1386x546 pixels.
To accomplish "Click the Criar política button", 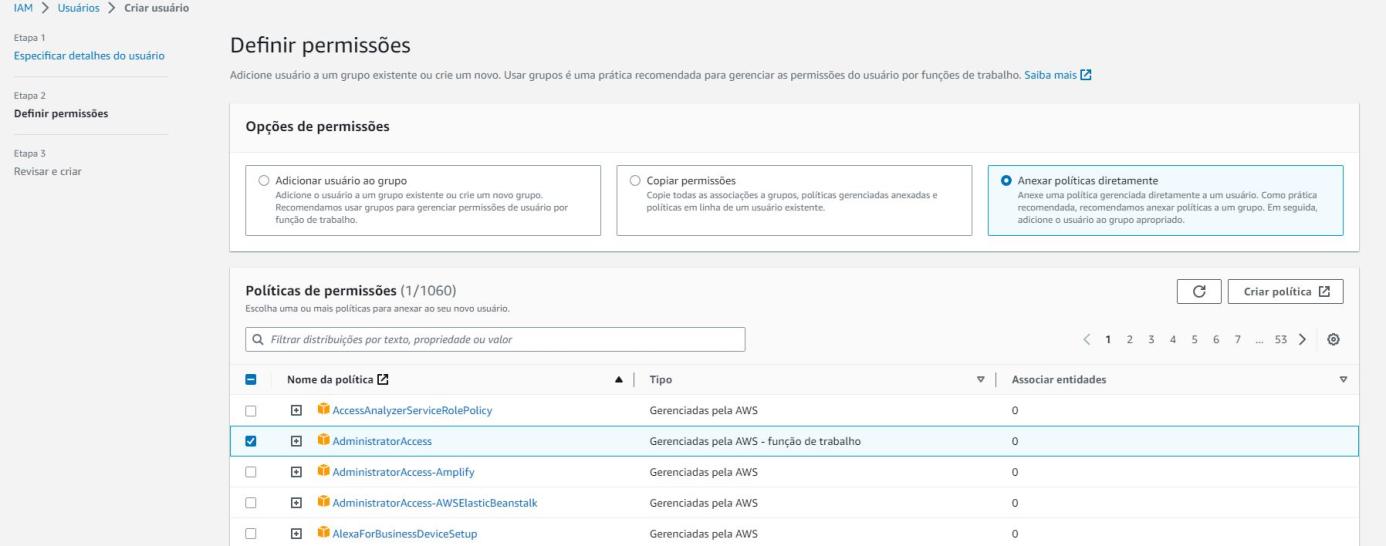I will [1285, 291].
